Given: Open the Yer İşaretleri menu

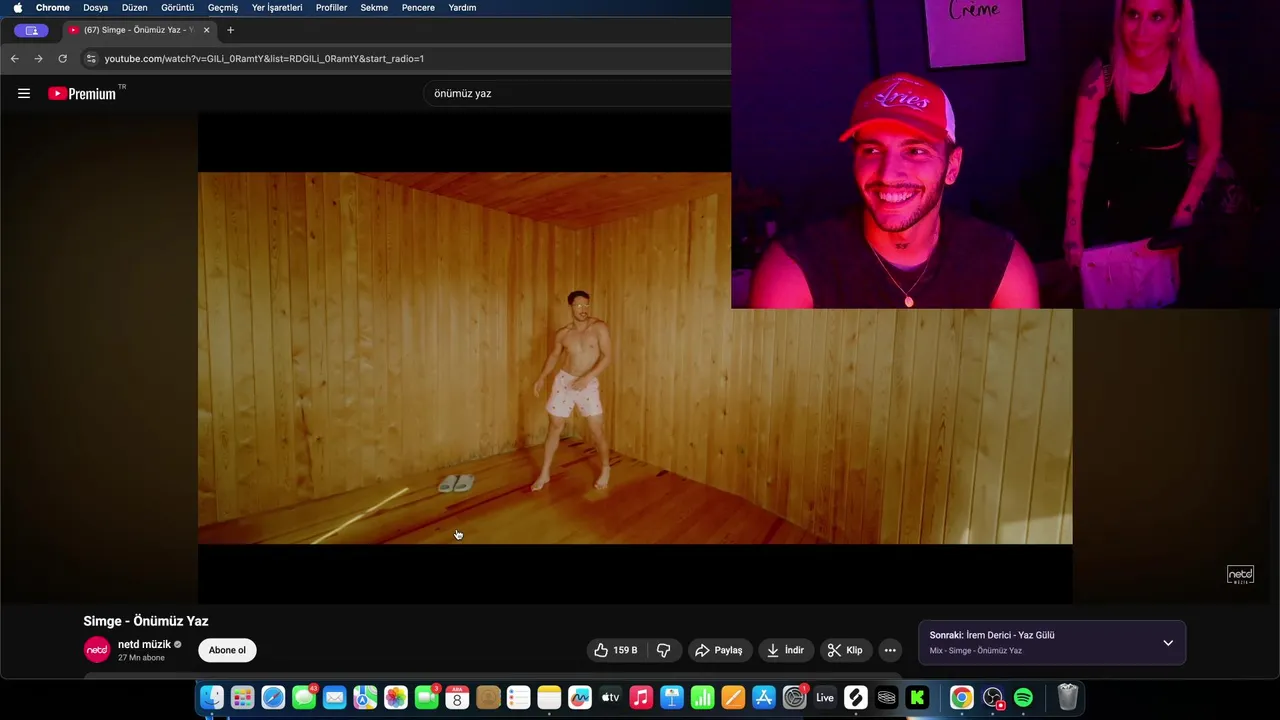Looking at the screenshot, I should [277, 7].
